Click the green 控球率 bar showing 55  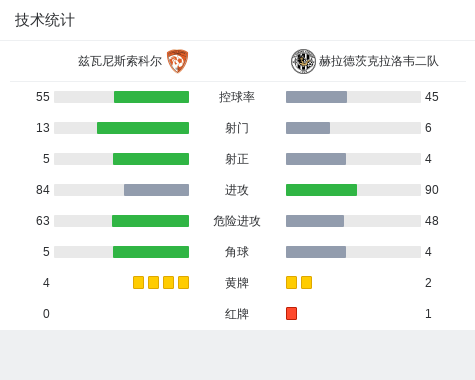[151, 97]
